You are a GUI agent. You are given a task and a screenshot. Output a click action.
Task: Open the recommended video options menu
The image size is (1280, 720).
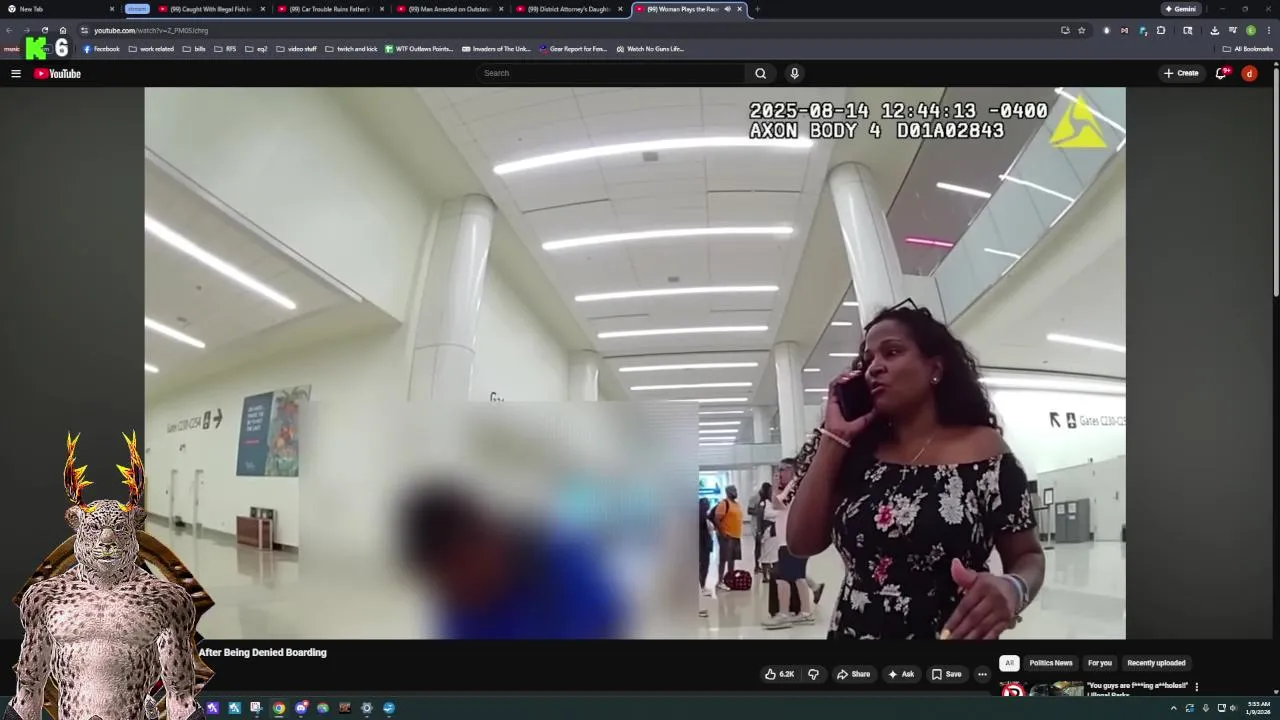(x=1196, y=687)
